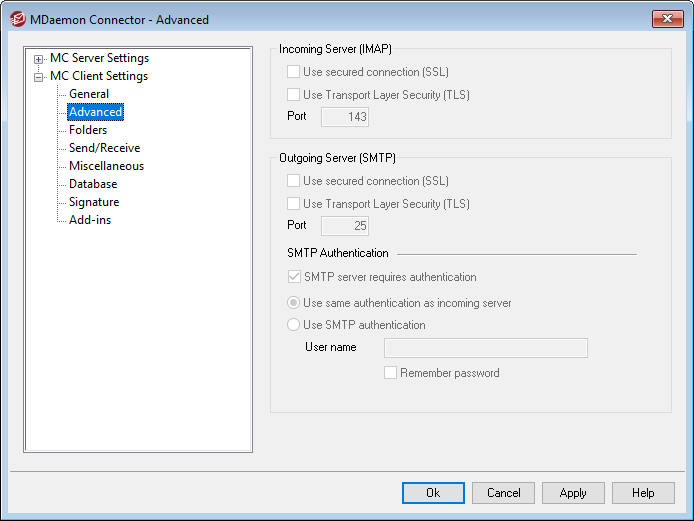
Task: Select Use SMTP authentication radio button
Action: coord(294,325)
